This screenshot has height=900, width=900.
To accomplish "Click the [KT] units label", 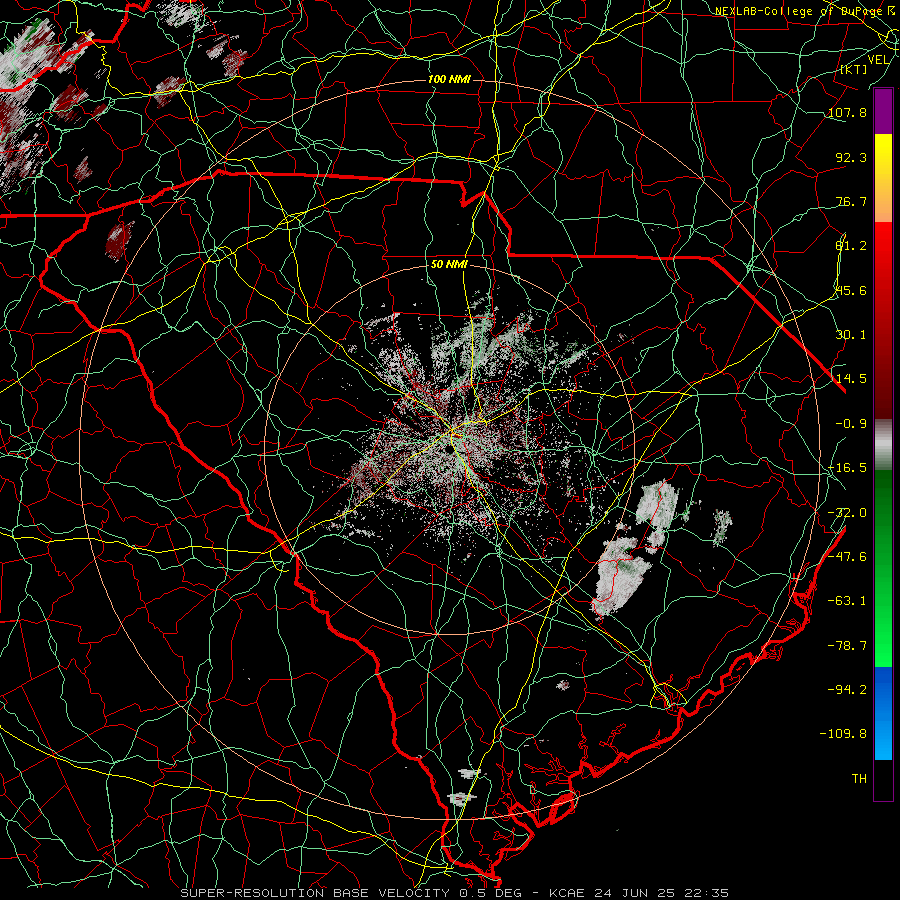I will [853, 69].
